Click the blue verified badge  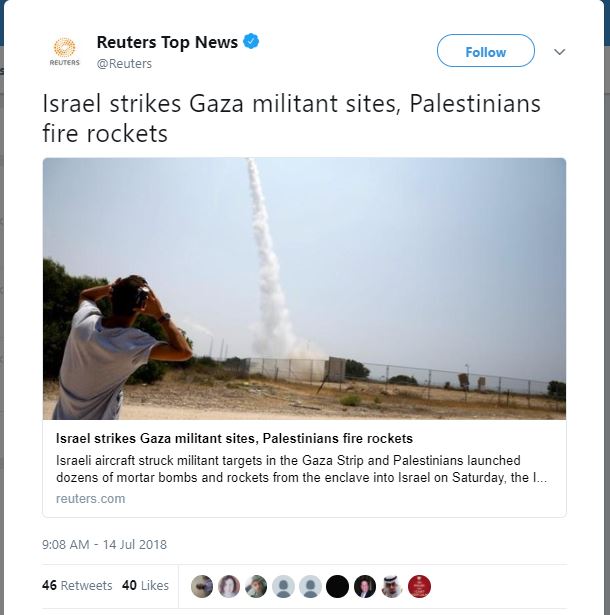pos(251,41)
